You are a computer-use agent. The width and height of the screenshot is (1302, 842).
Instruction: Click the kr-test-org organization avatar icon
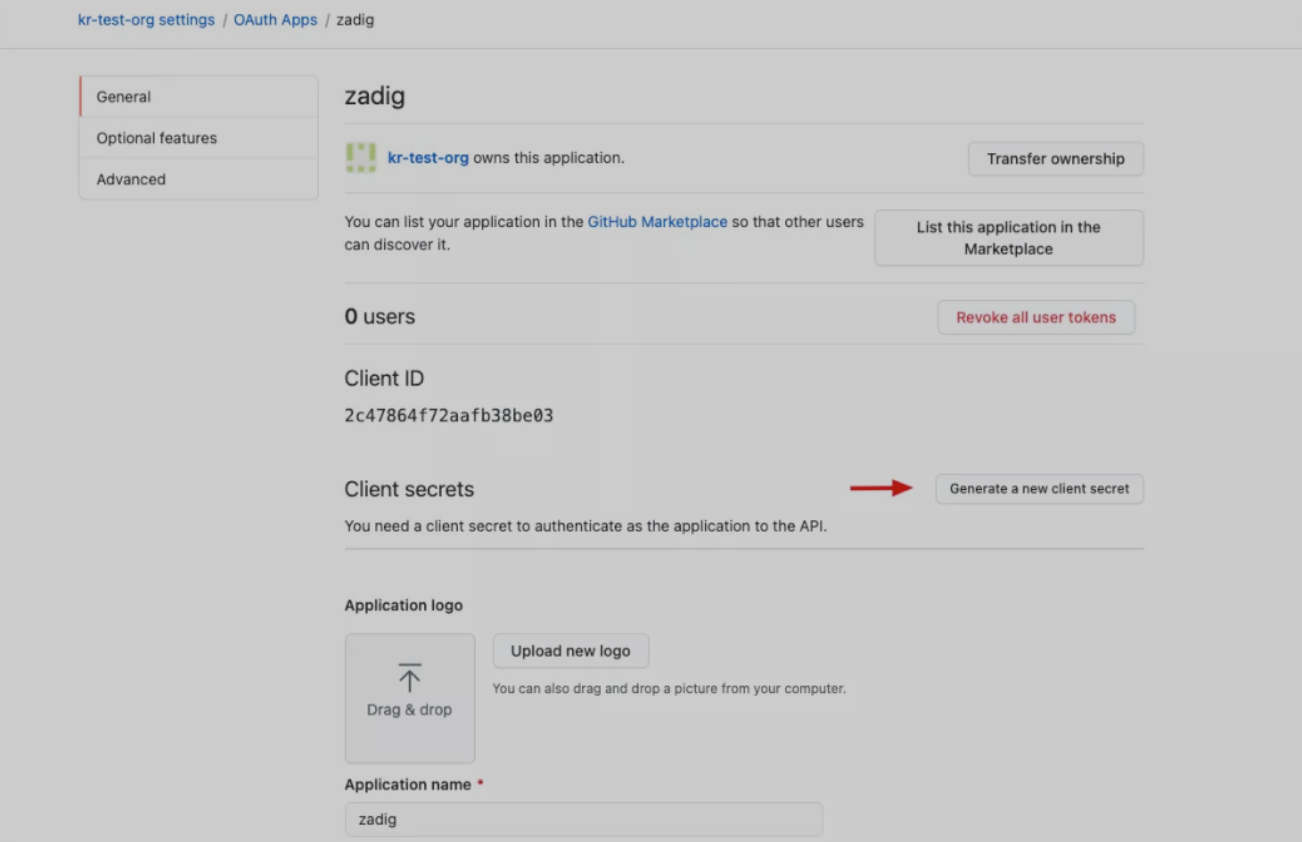tap(360, 158)
